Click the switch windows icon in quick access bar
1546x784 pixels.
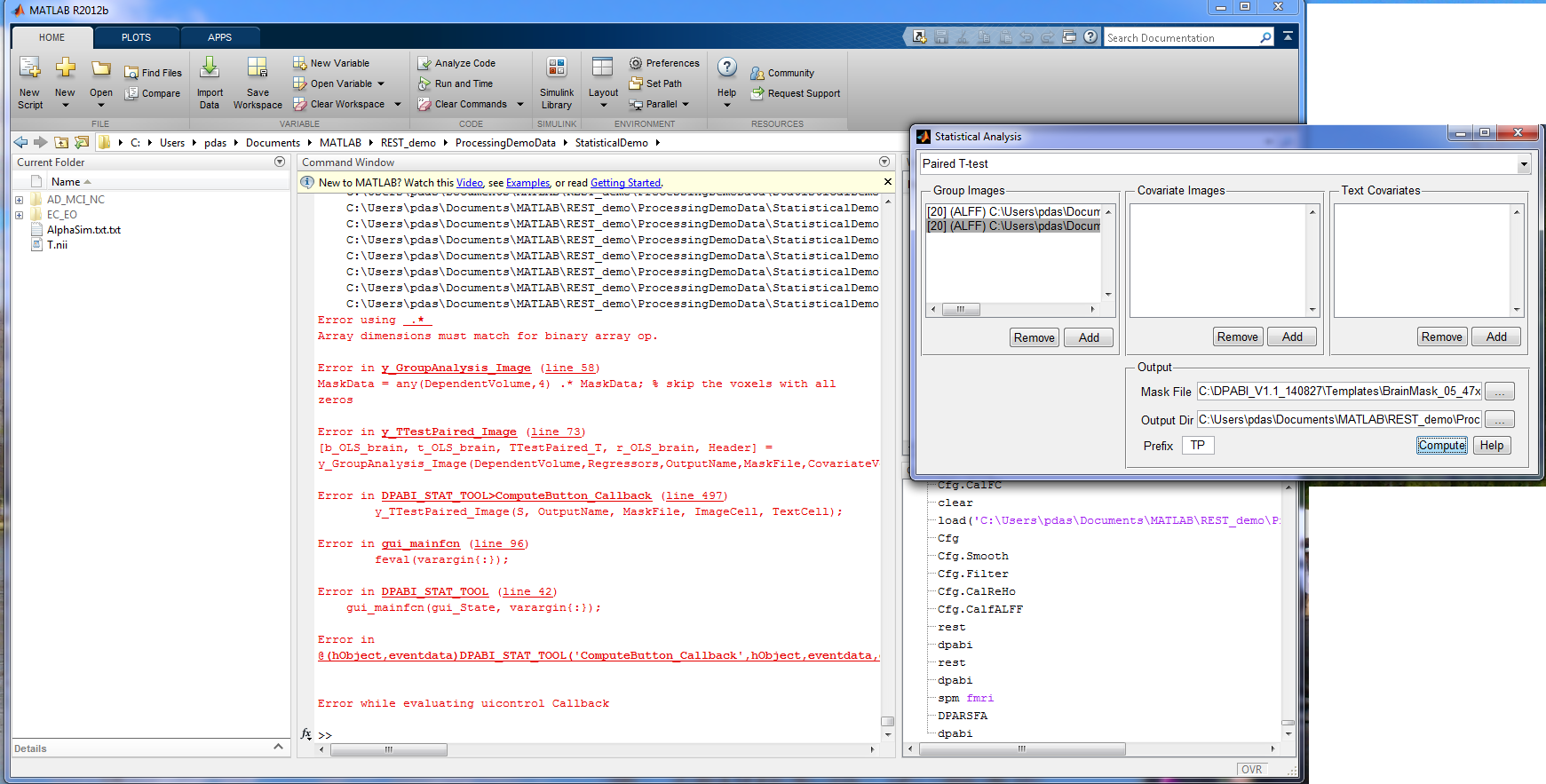(1069, 37)
